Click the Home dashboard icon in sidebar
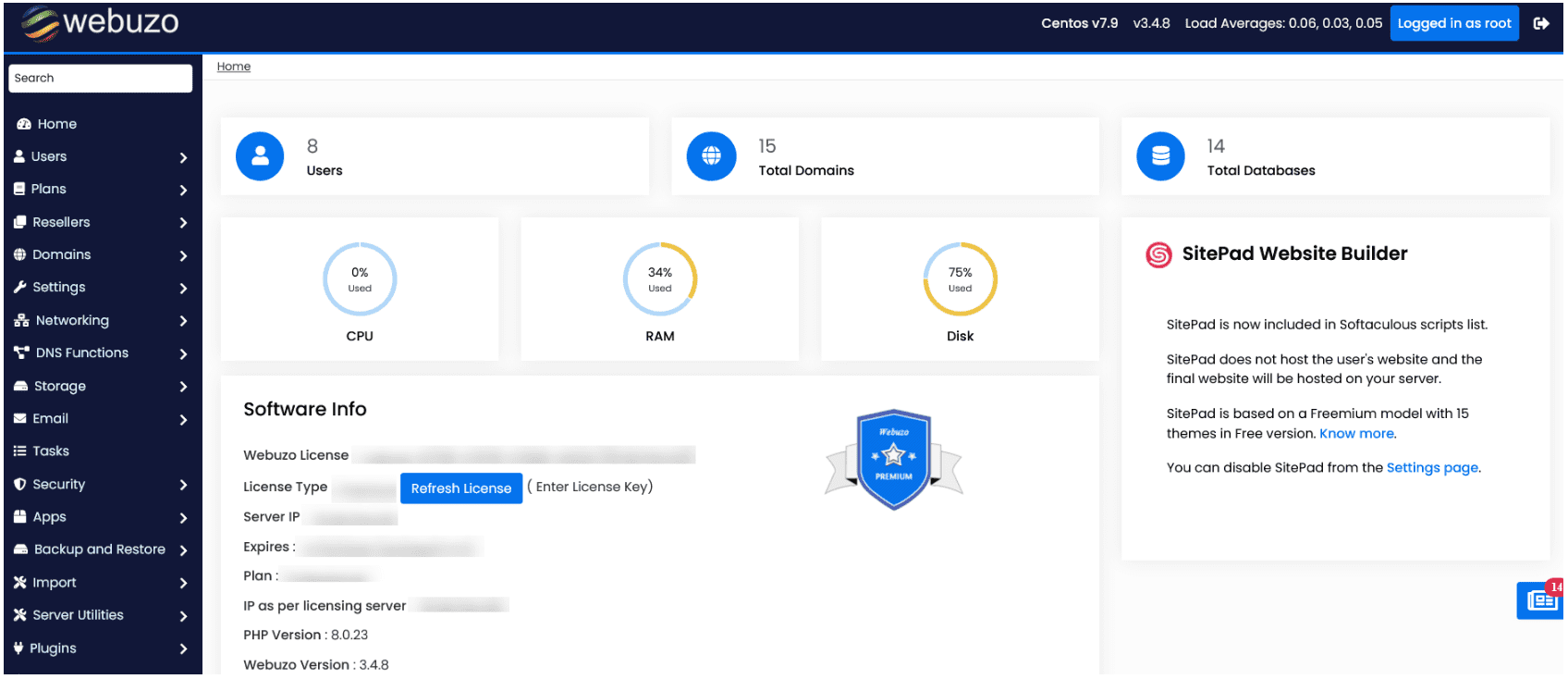Viewport: 1568px width, 679px height. pyautogui.click(x=24, y=124)
